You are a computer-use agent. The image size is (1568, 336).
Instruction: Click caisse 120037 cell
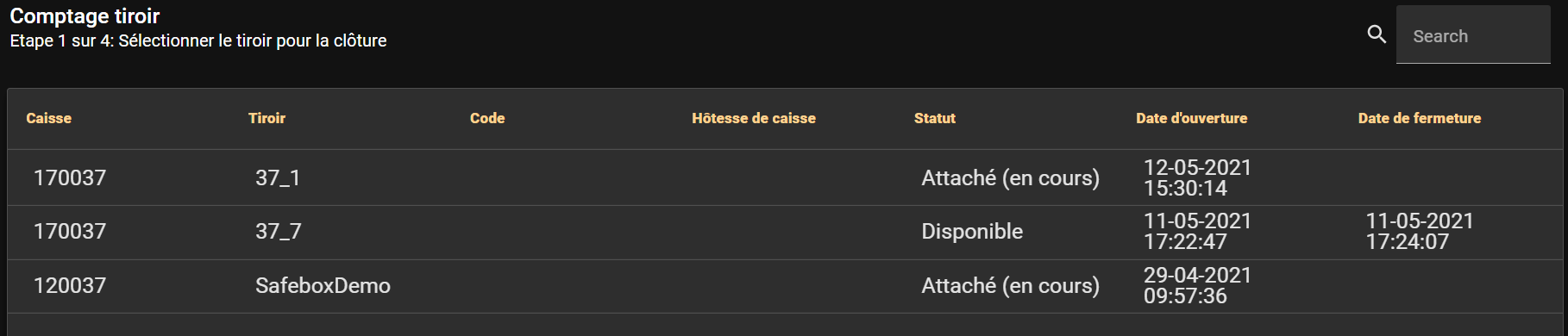70,286
